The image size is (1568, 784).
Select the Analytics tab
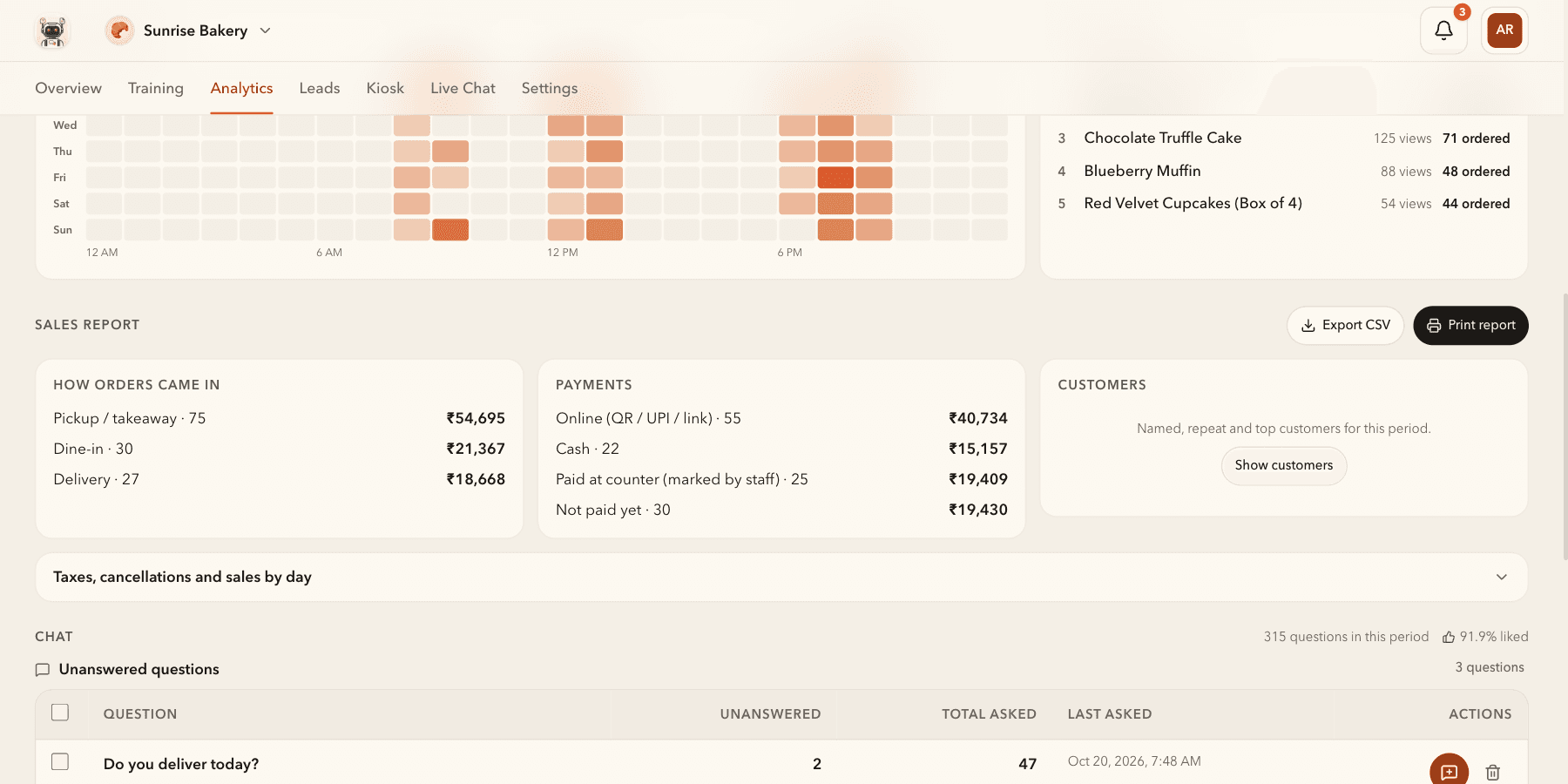click(x=241, y=88)
